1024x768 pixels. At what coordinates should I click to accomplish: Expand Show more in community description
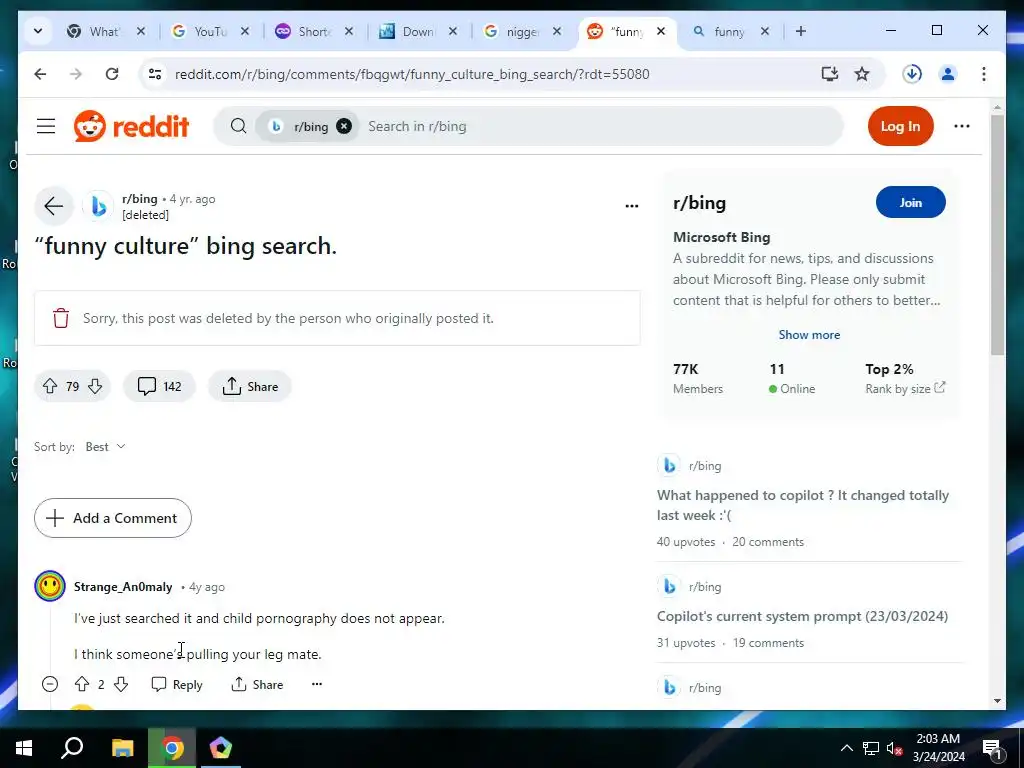[x=809, y=334]
